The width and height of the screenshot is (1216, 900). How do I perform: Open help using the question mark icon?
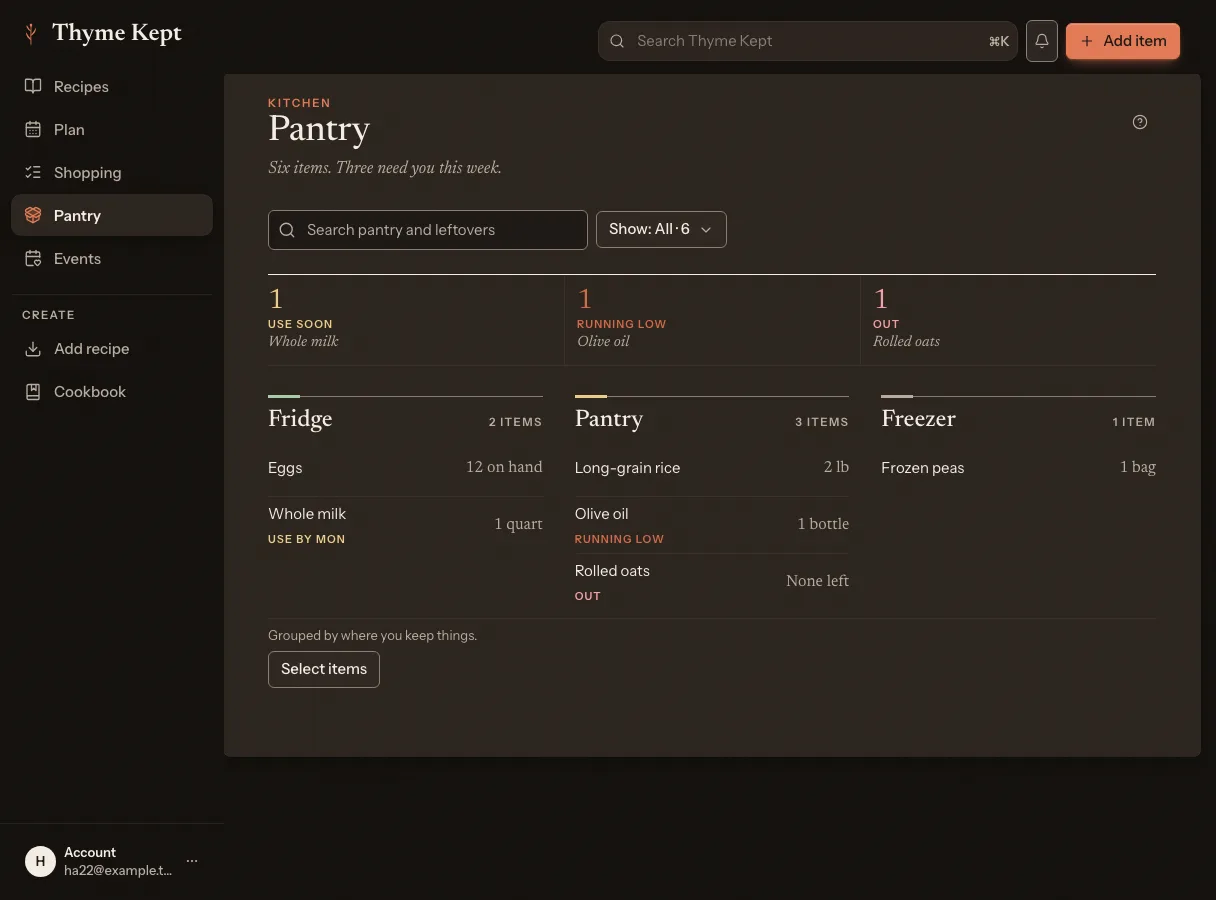pyautogui.click(x=1140, y=122)
